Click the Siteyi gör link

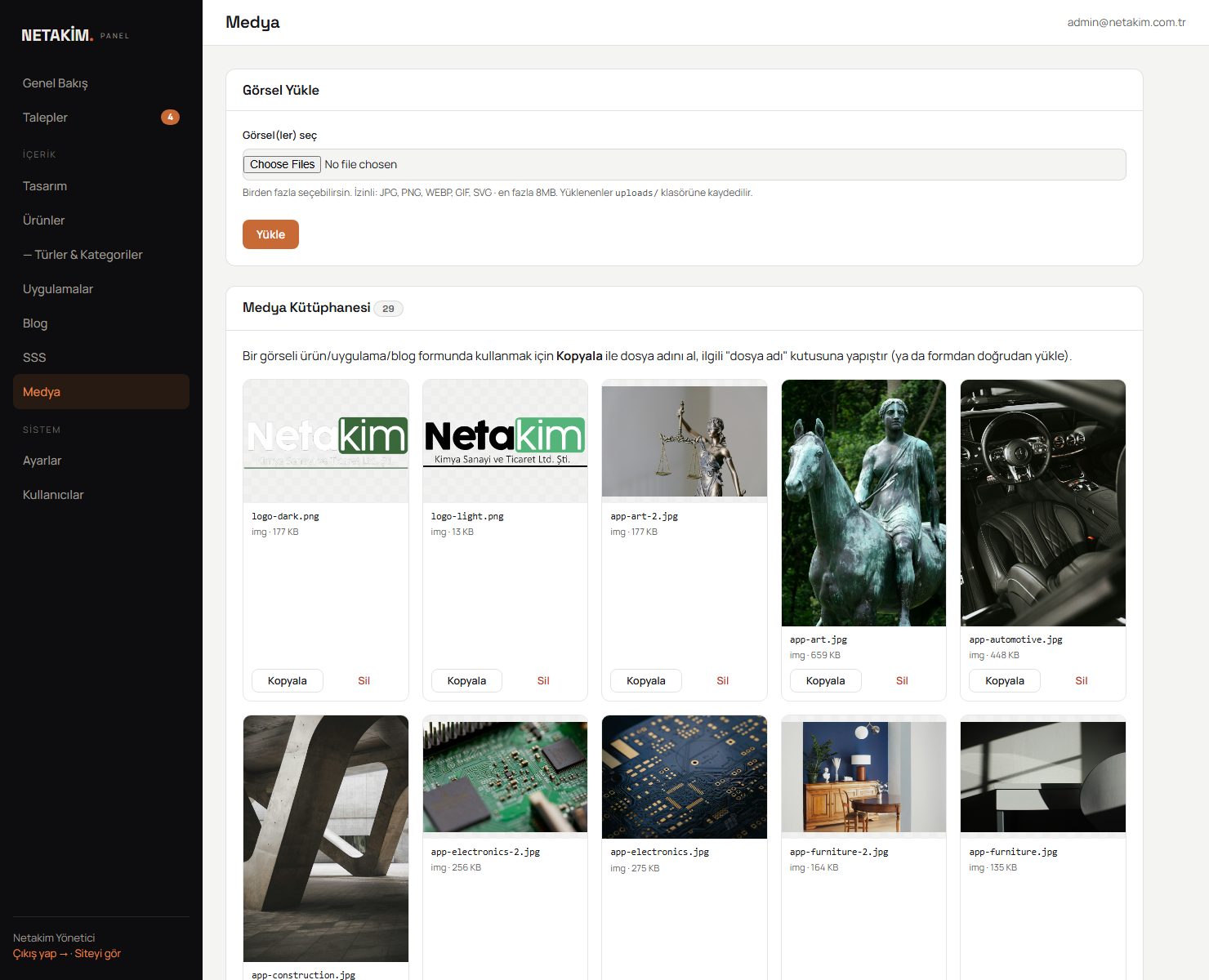click(x=98, y=954)
